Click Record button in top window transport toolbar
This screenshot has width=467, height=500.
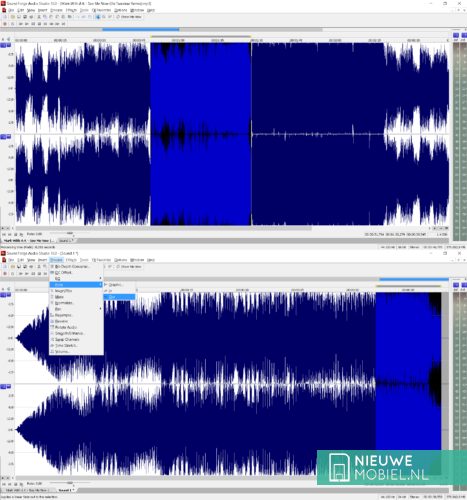(5, 24)
